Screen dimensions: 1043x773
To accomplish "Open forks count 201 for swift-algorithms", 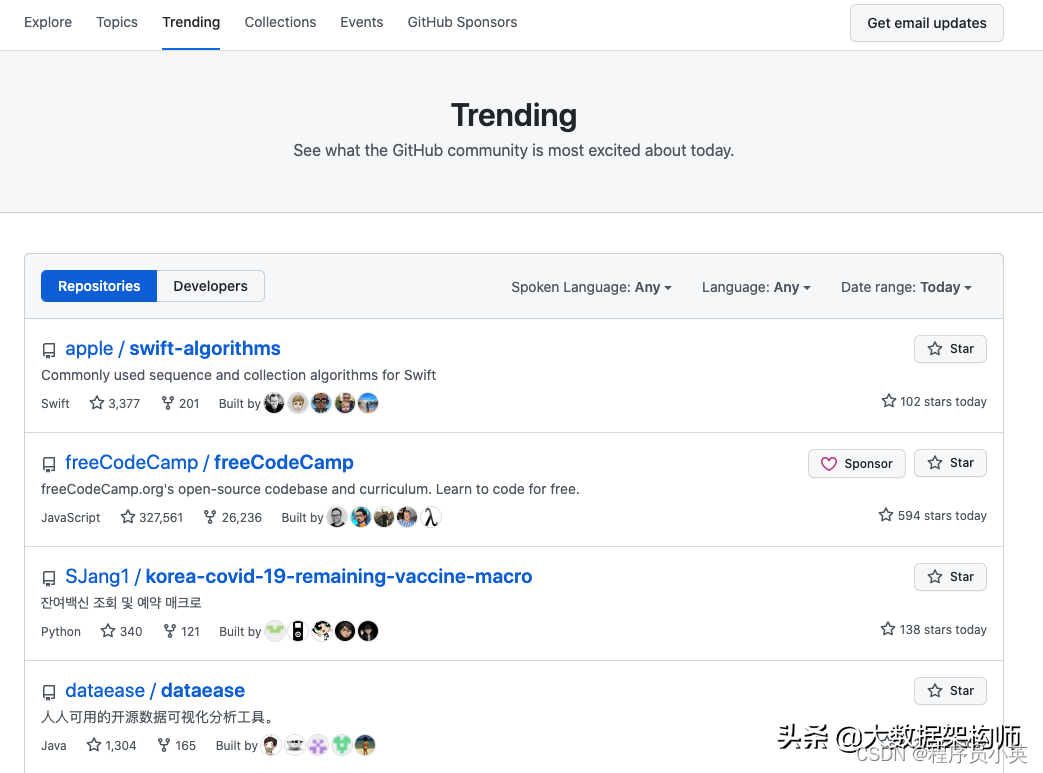I will (180, 403).
